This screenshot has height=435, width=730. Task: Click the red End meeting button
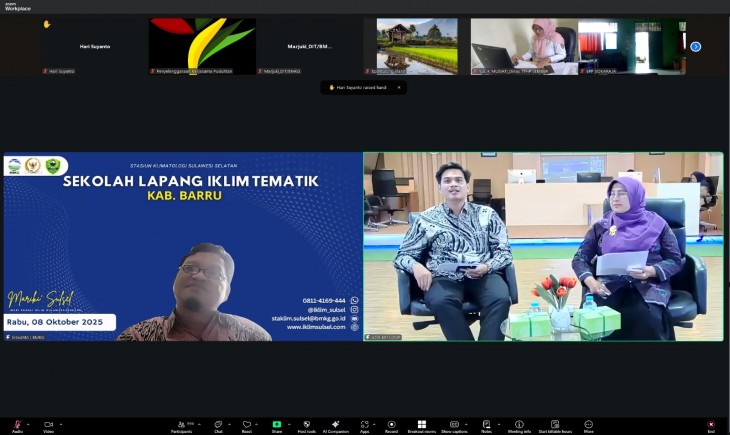(711, 425)
